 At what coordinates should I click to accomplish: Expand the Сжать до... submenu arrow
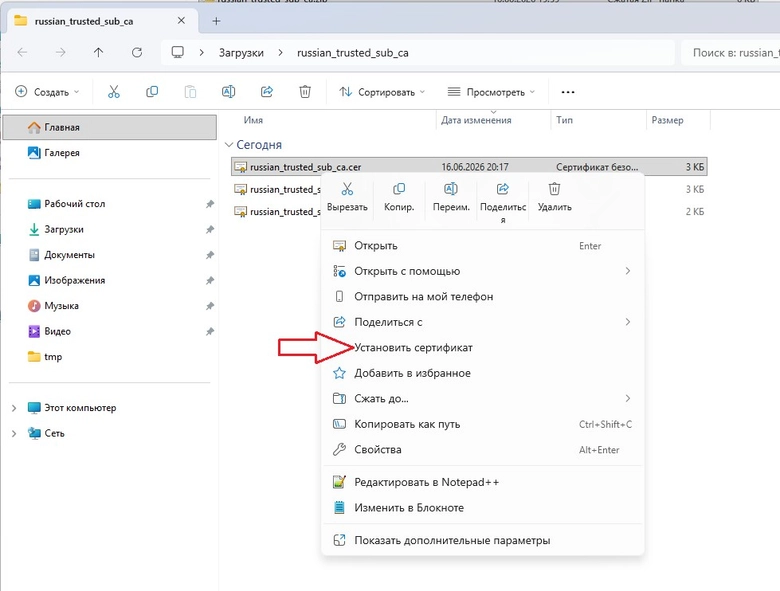coord(628,398)
